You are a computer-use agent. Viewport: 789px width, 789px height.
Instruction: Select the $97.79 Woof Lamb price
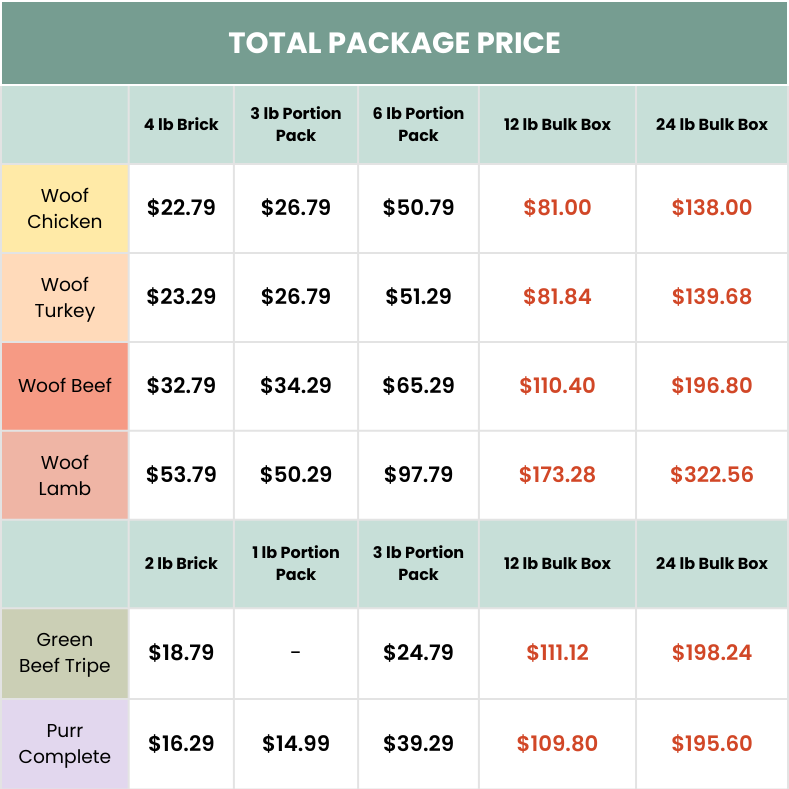click(x=418, y=475)
